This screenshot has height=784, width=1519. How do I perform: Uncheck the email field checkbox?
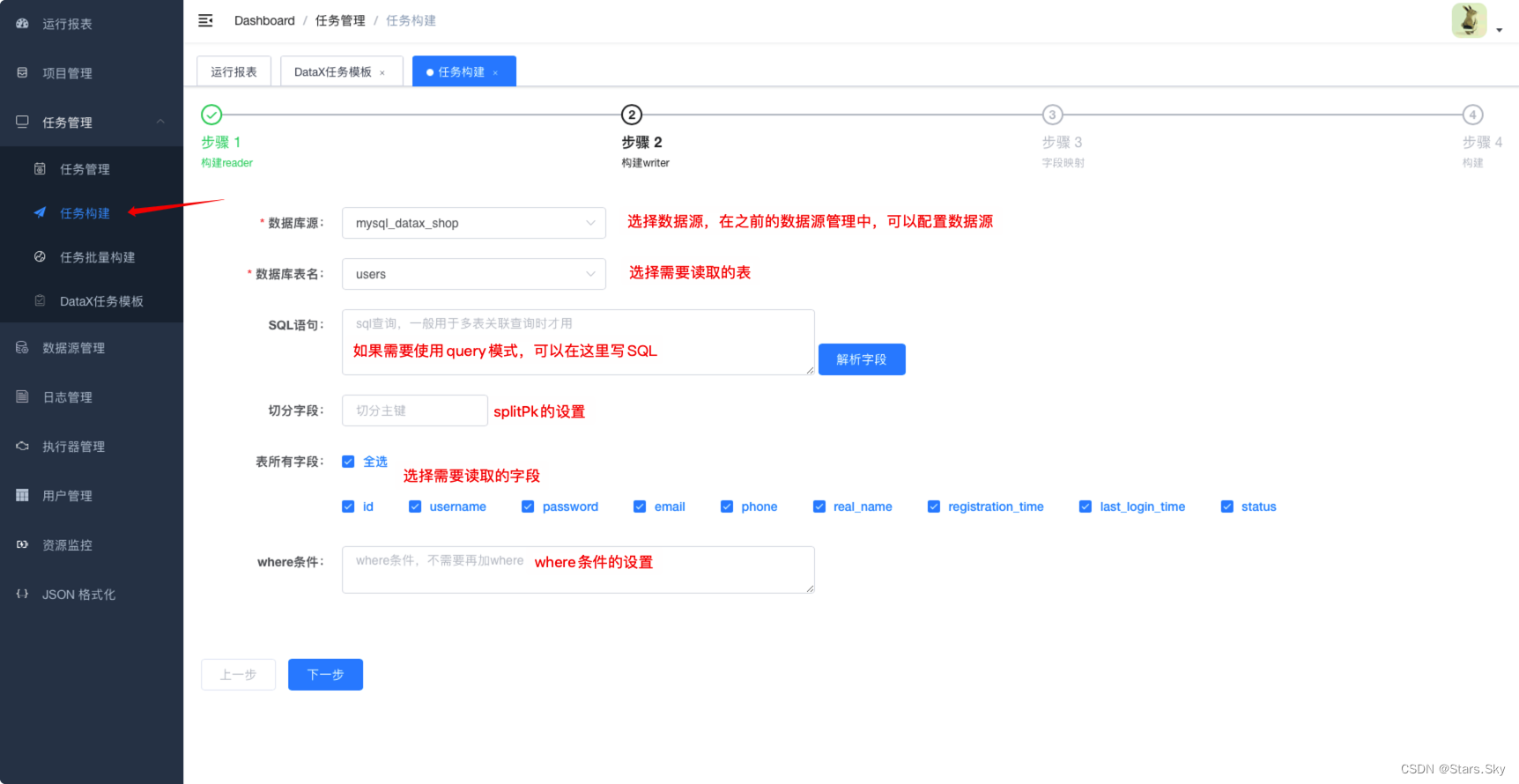(x=640, y=507)
